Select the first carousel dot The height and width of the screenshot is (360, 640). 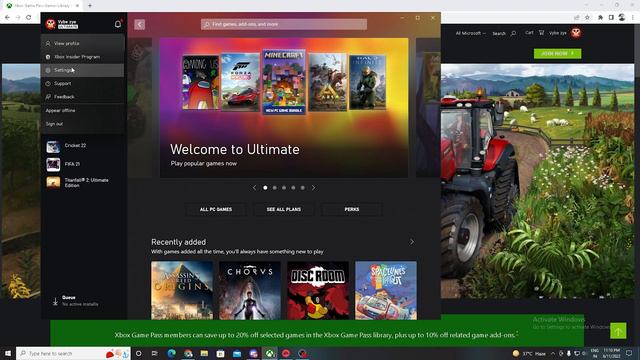pos(265,188)
